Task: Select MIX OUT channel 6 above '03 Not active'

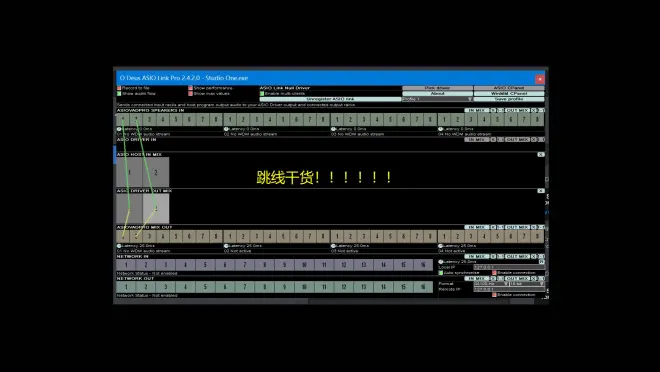Action: pyautogui.click(x=404, y=236)
